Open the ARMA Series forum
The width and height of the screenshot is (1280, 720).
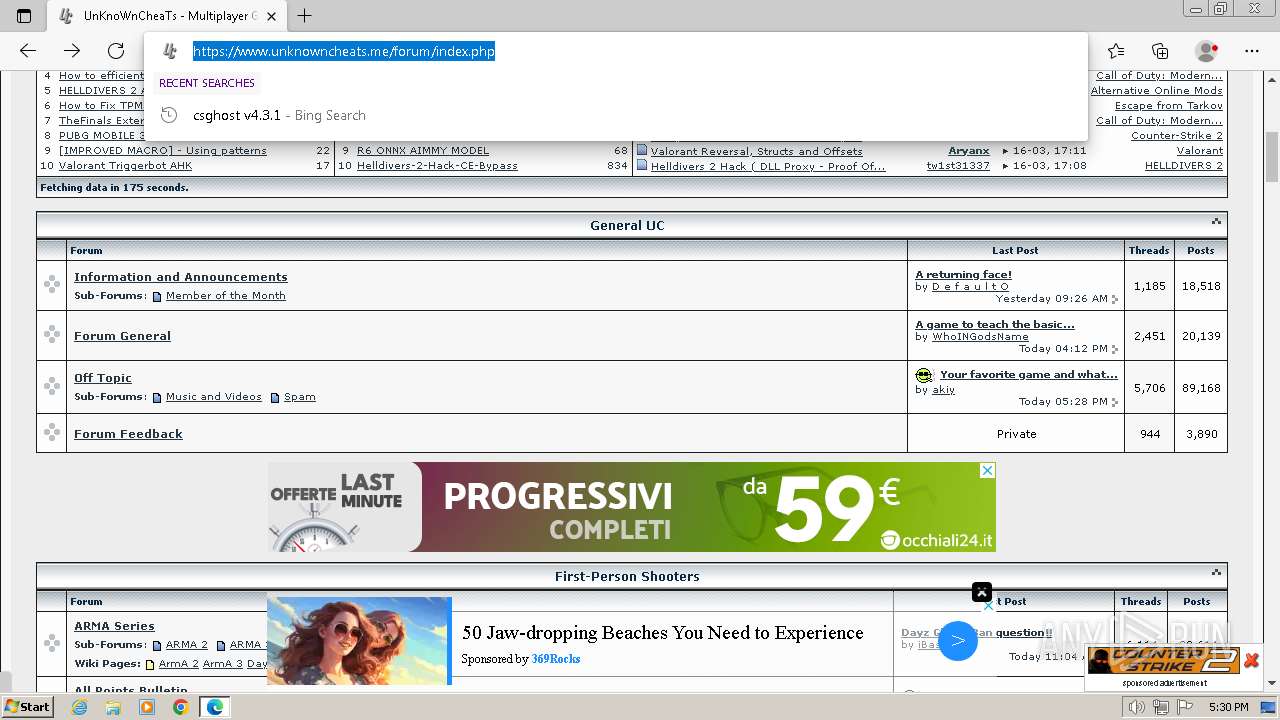pos(114,626)
